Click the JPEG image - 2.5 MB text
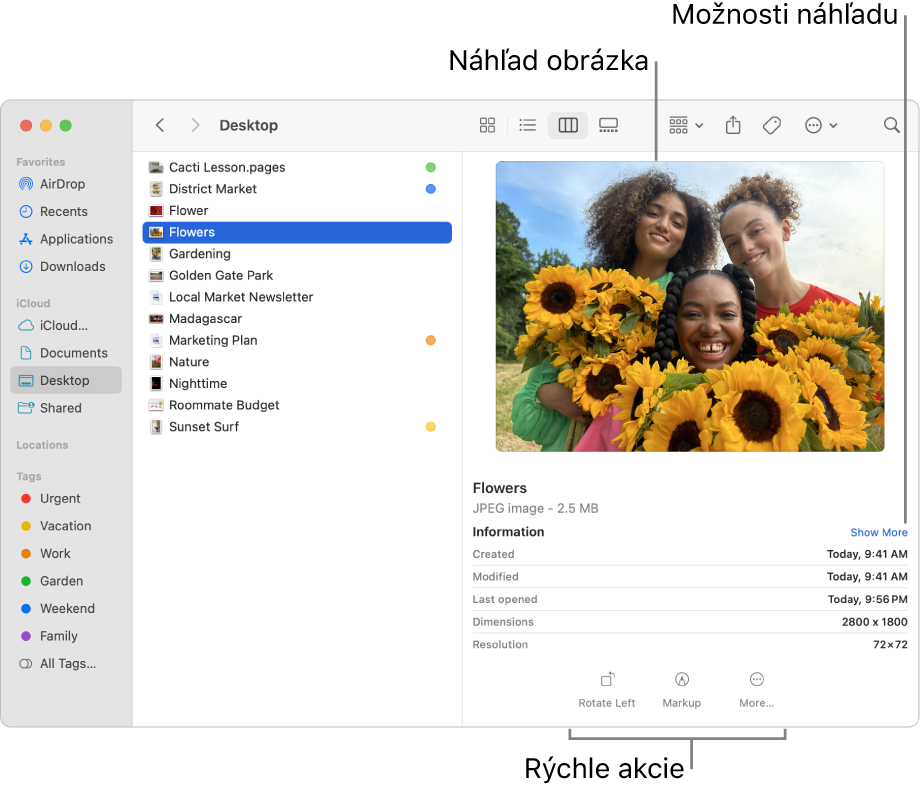This screenshot has width=923, height=790. pyautogui.click(x=535, y=509)
